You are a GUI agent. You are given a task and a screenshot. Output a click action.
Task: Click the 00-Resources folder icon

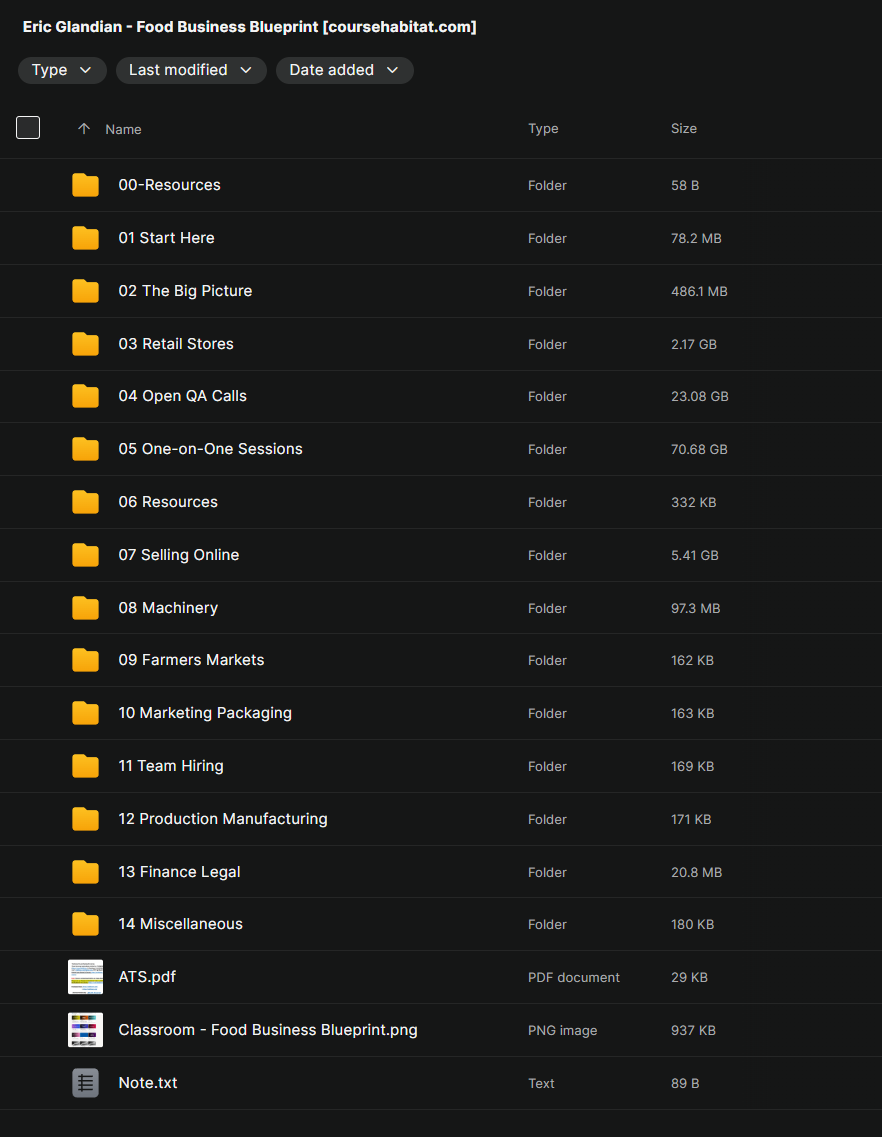coord(85,185)
